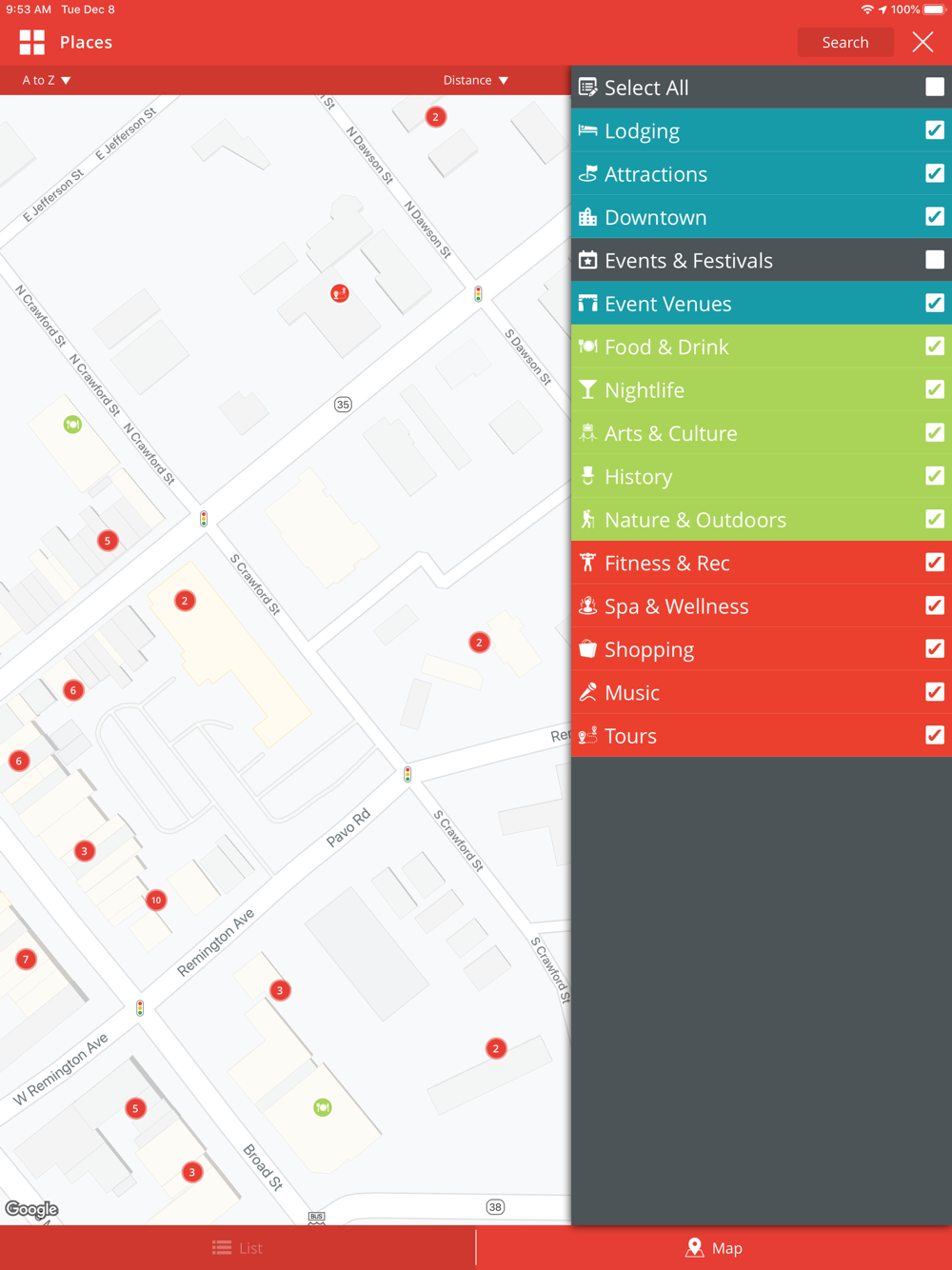Switch to the List tab
This screenshot has width=952, height=1270.
point(237,1248)
